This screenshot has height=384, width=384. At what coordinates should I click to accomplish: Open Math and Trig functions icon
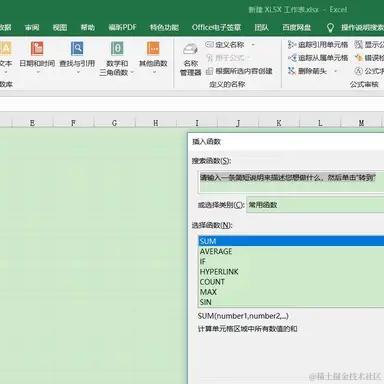pyautogui.click(x=117, y=49)
